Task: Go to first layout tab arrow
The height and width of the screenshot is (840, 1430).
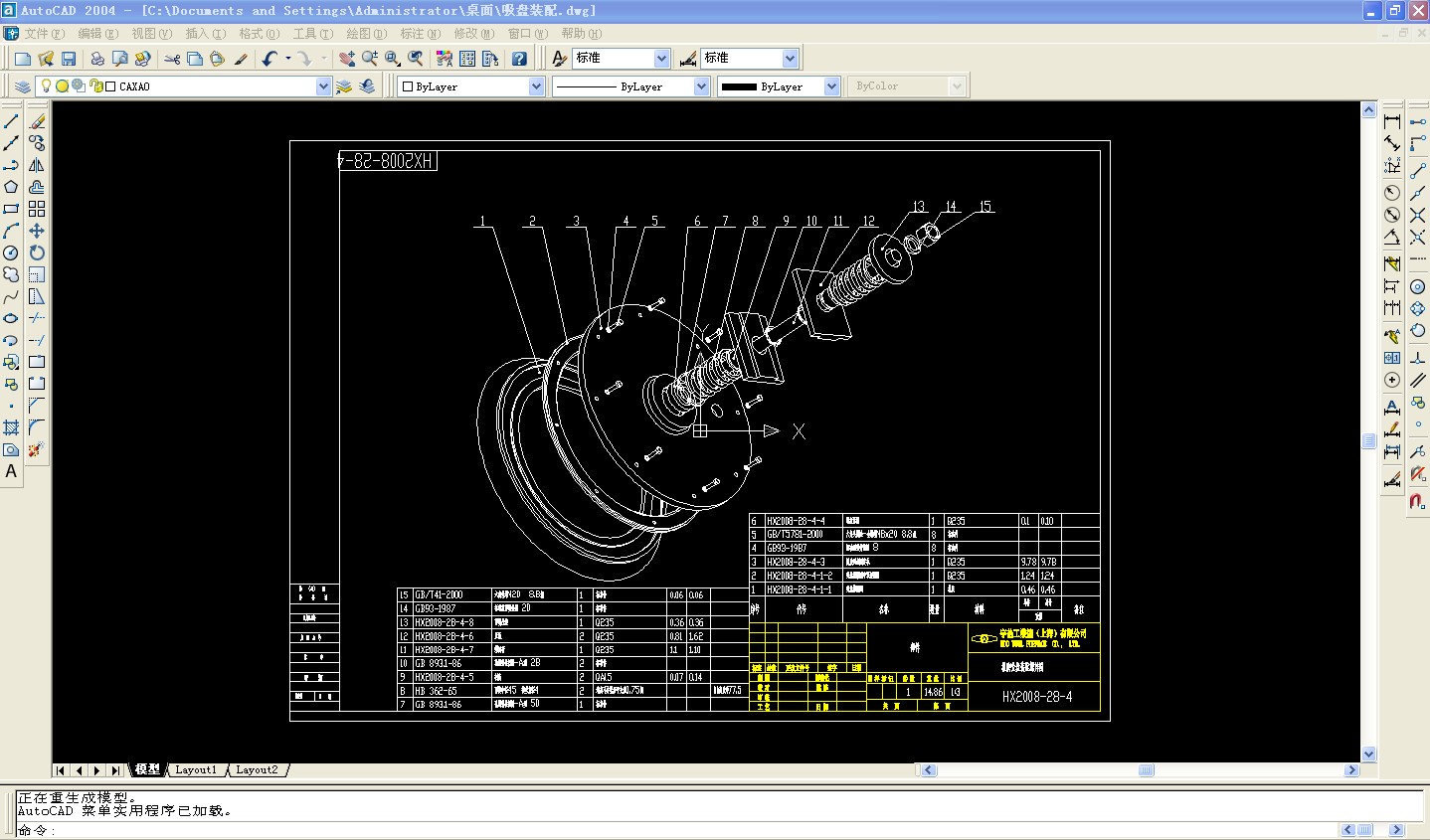Action: [x=61, y=770]
